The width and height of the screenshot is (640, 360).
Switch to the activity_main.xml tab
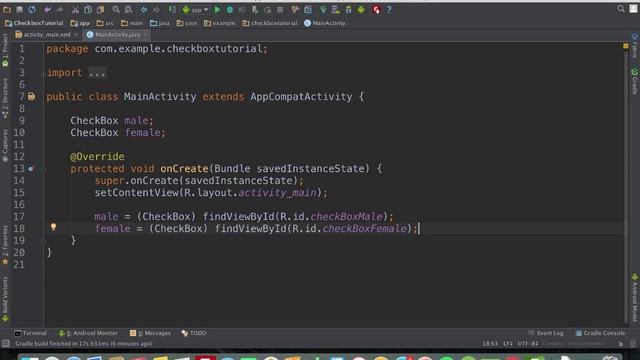tap(43, 35)
